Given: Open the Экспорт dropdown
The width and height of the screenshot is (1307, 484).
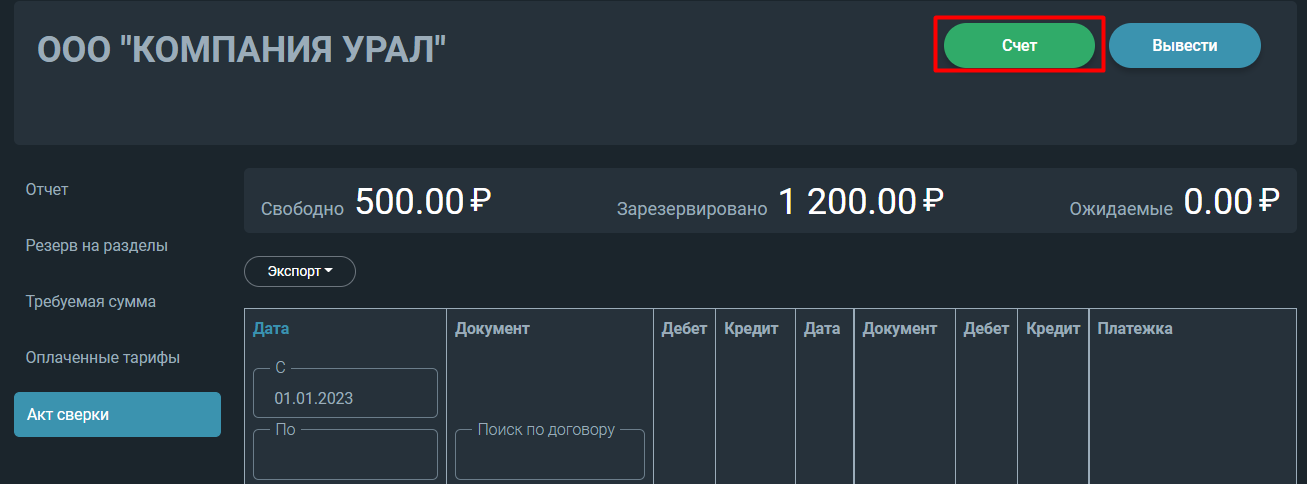Looking at the screenshot, I should [x=300, y=271].
